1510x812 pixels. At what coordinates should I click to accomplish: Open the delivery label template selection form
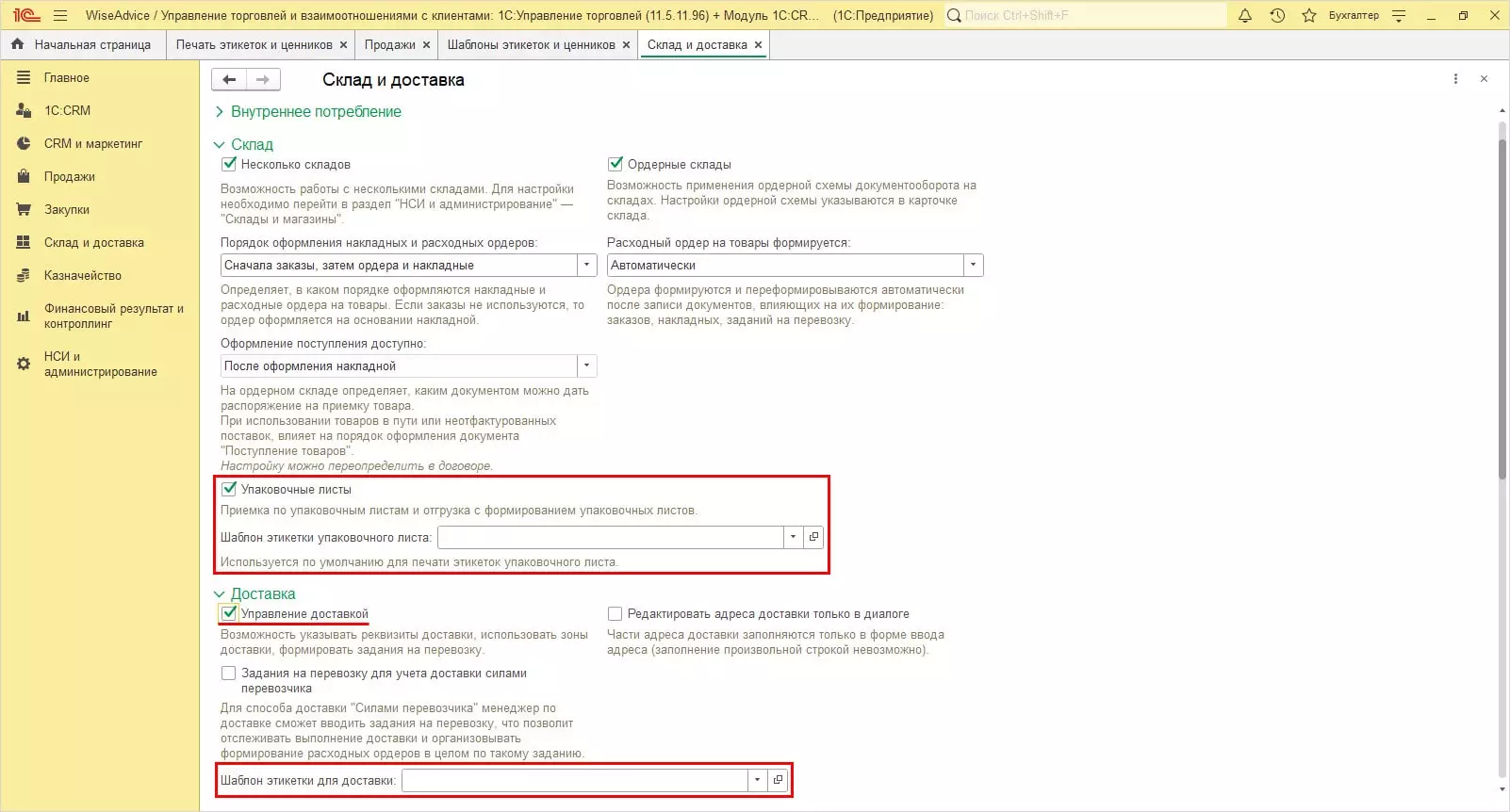(x=778, y=780)
